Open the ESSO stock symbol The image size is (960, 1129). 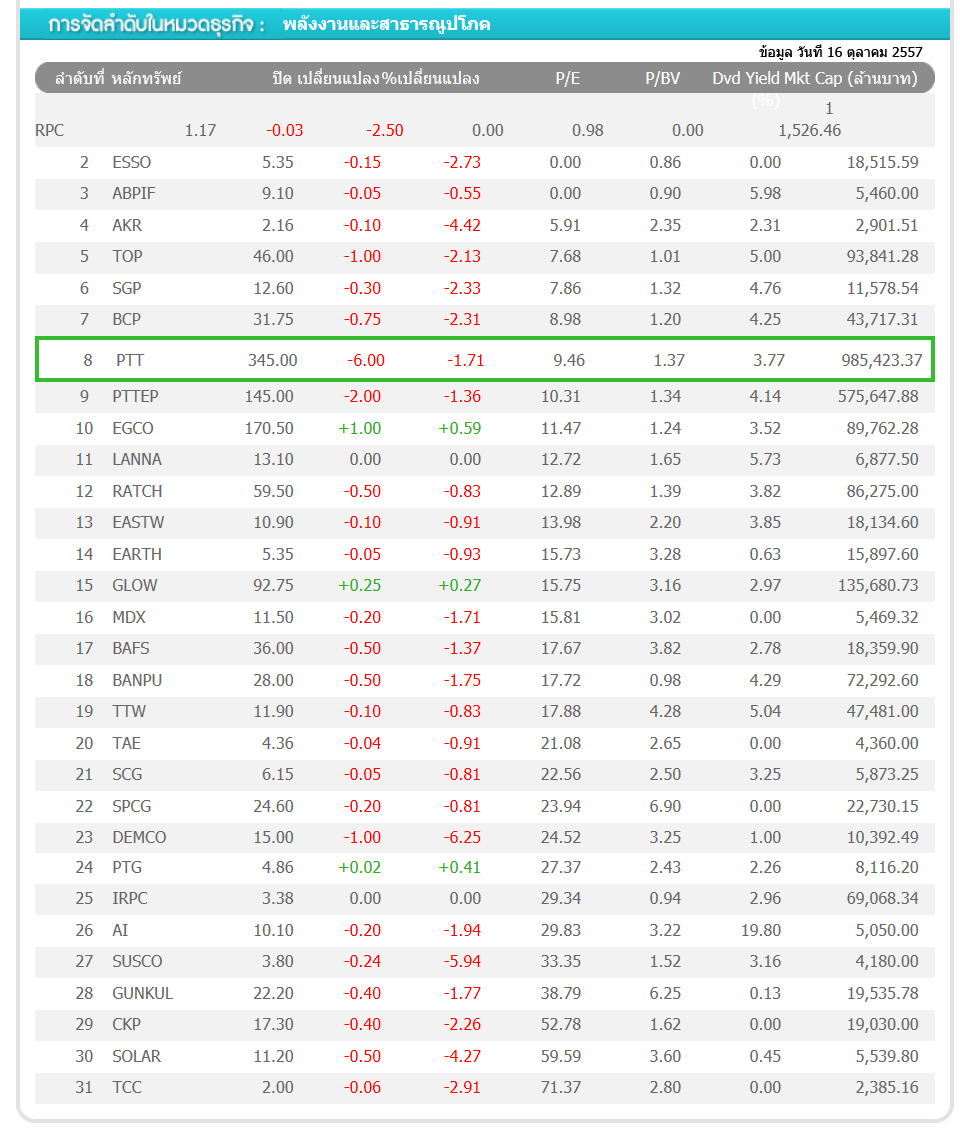point(132,162)
